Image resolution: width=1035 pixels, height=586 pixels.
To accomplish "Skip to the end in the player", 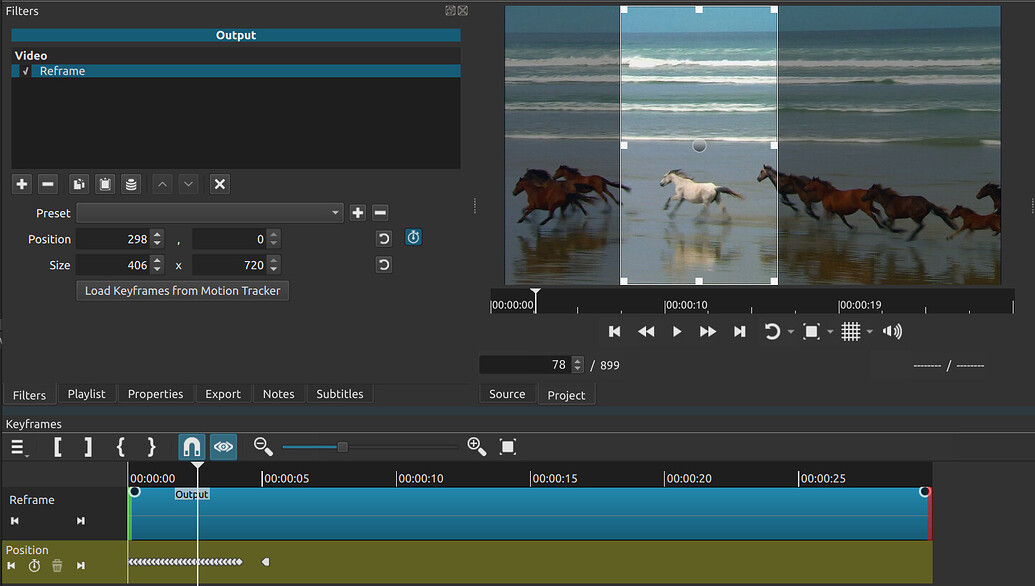I will coord(739,331).
